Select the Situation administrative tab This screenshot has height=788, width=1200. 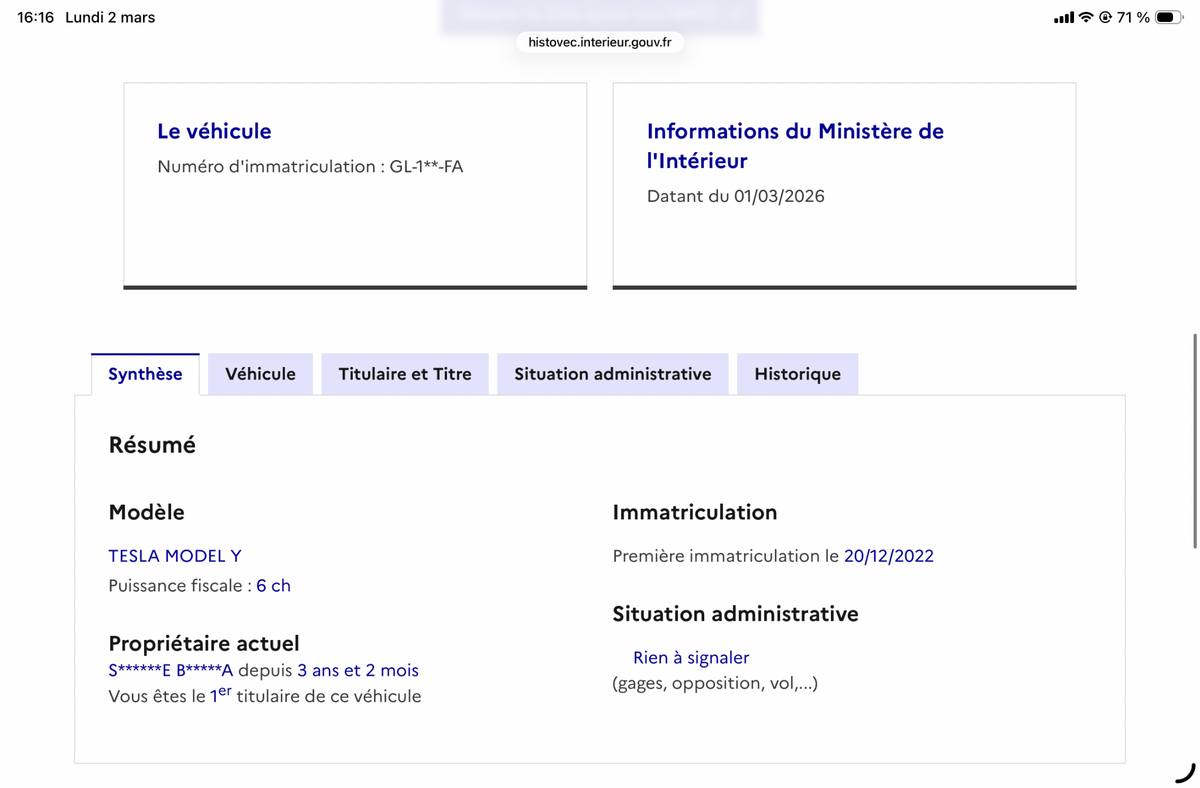pyautogui.click(x=613, y=374)
